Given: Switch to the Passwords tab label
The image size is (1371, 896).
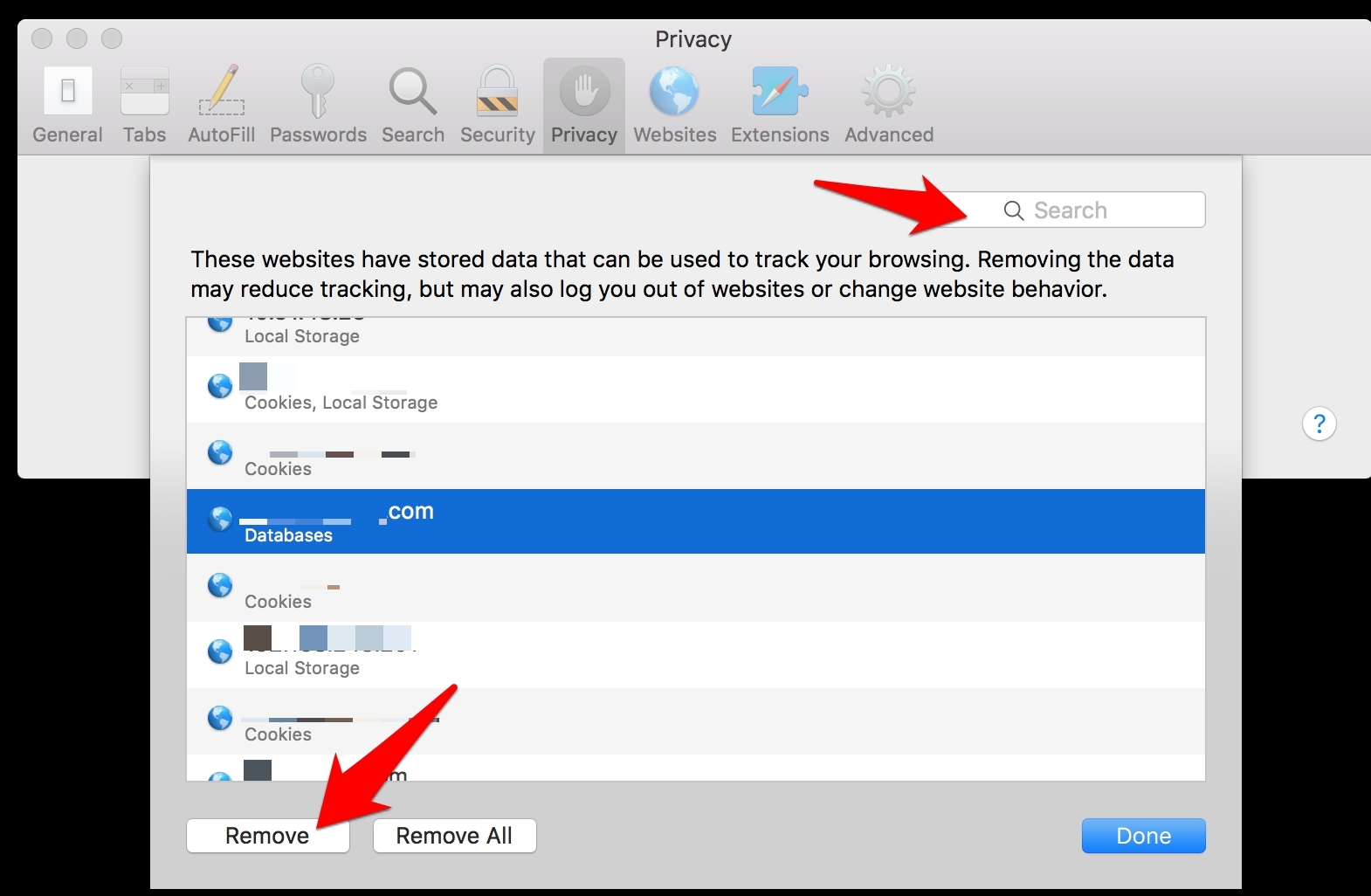Looking at the screenshot, I should pos(318,134).
